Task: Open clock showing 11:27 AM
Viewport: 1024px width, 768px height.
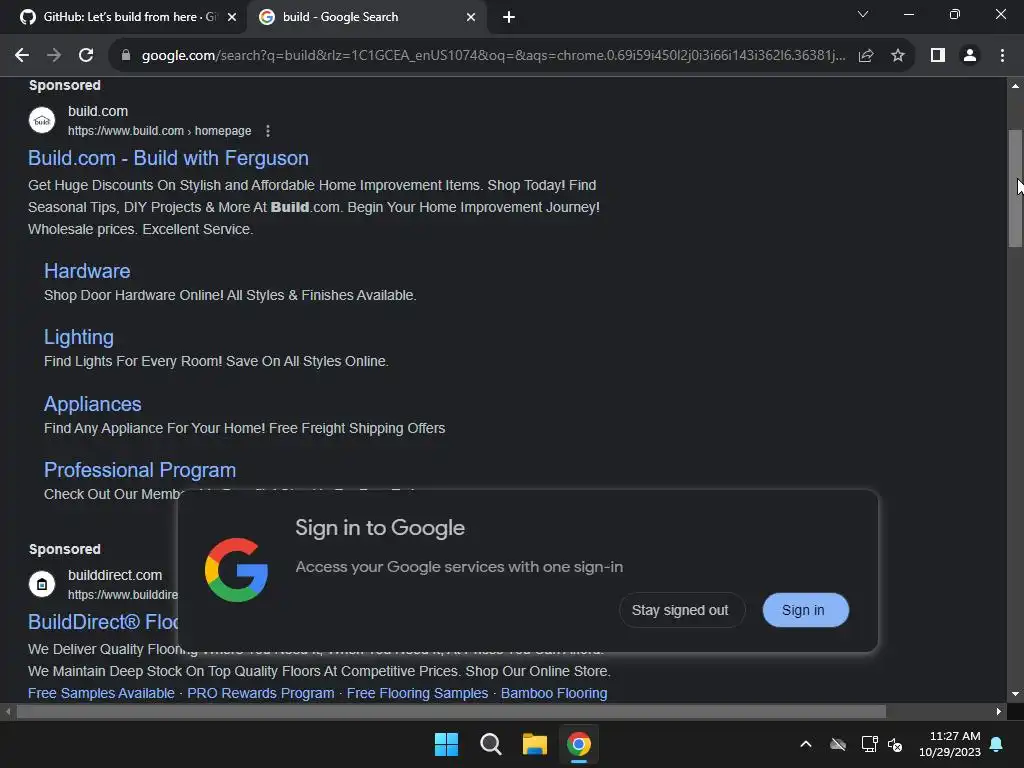Action: point(950,744)
